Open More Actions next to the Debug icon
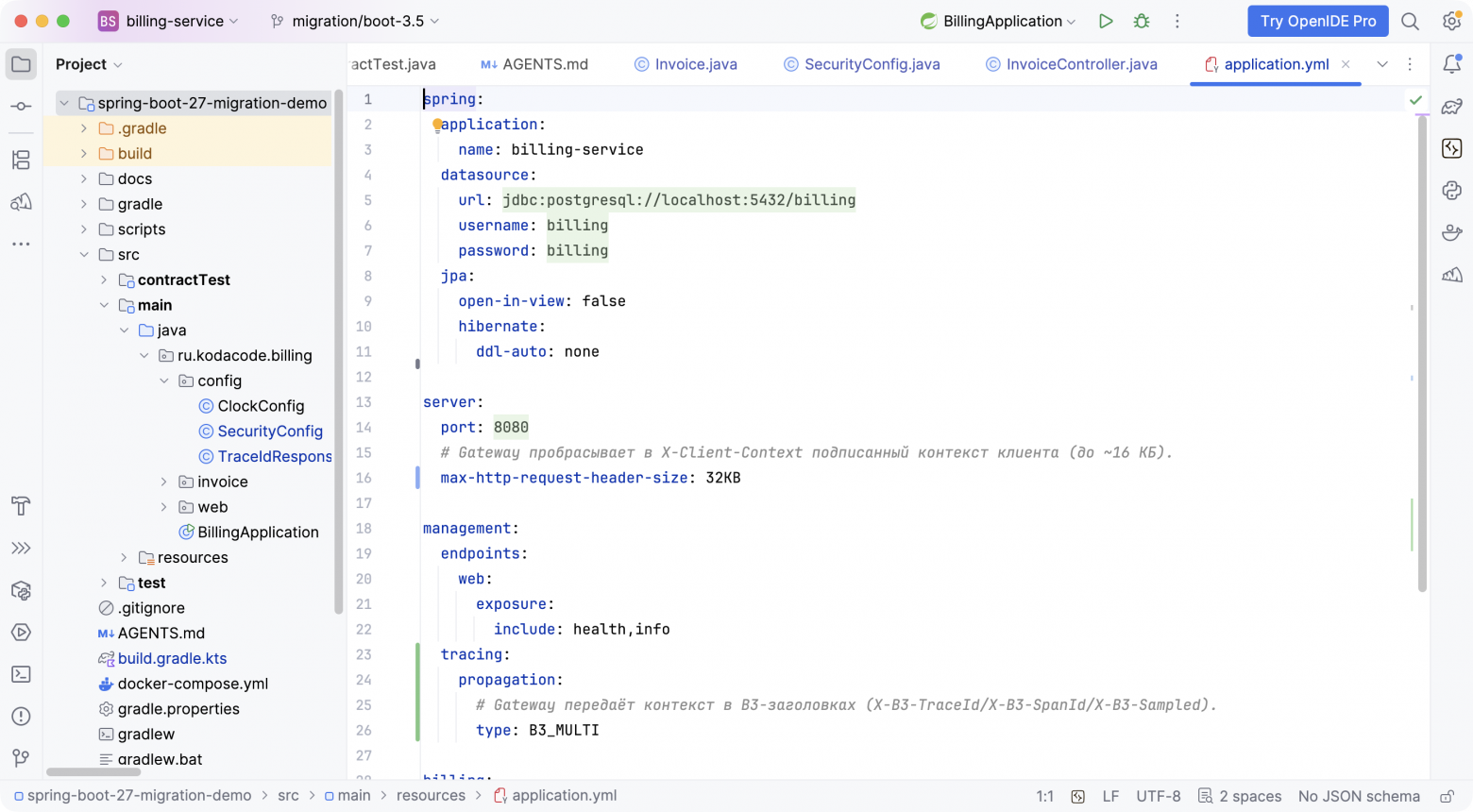Screen dimensions: 1473x812 [1177, 21]
